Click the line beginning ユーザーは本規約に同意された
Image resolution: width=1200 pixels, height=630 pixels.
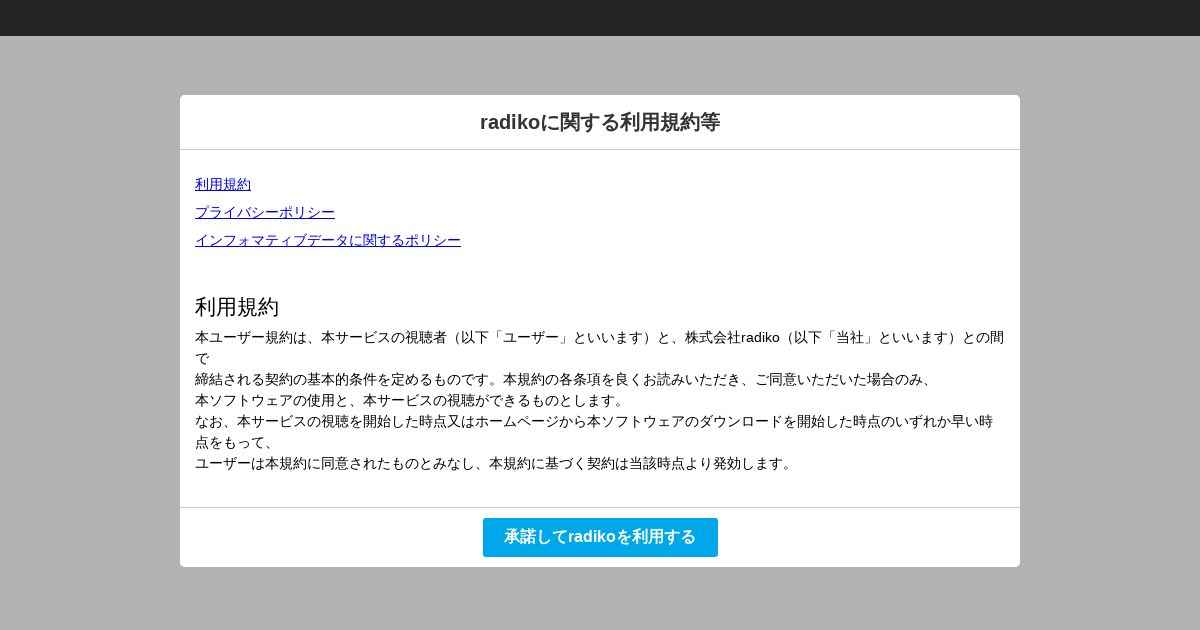click(x=495, y=463)
